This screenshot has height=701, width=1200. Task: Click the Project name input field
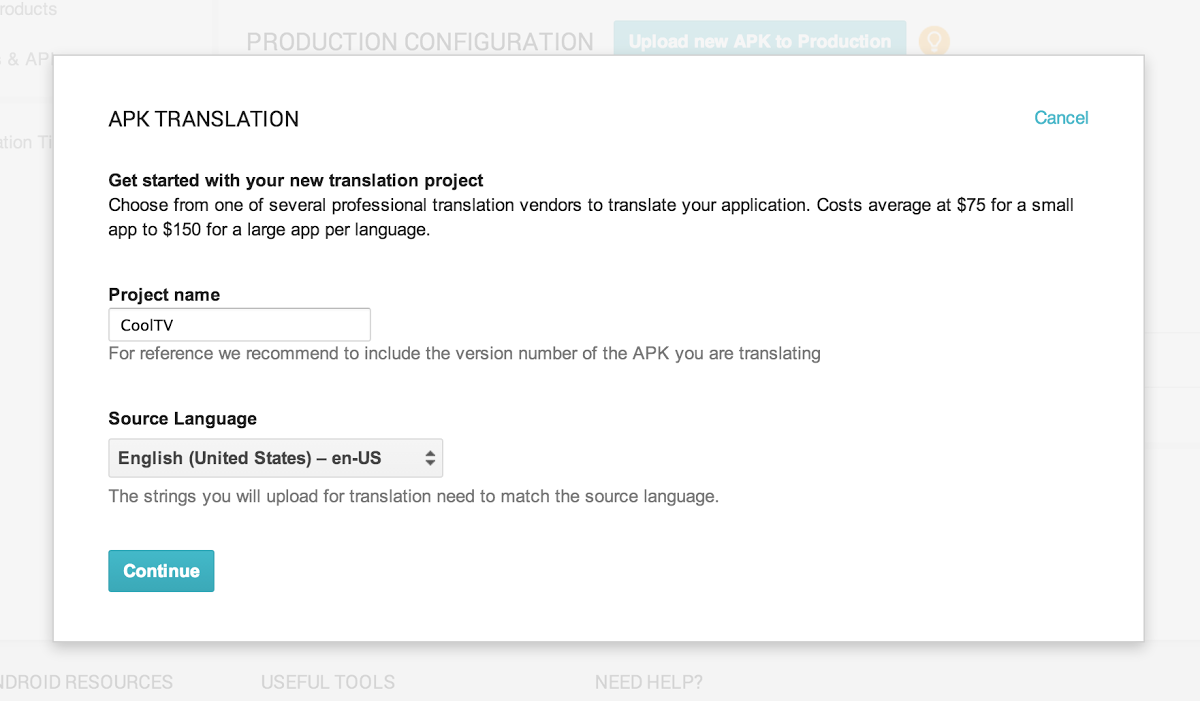(x=239, y=324)
